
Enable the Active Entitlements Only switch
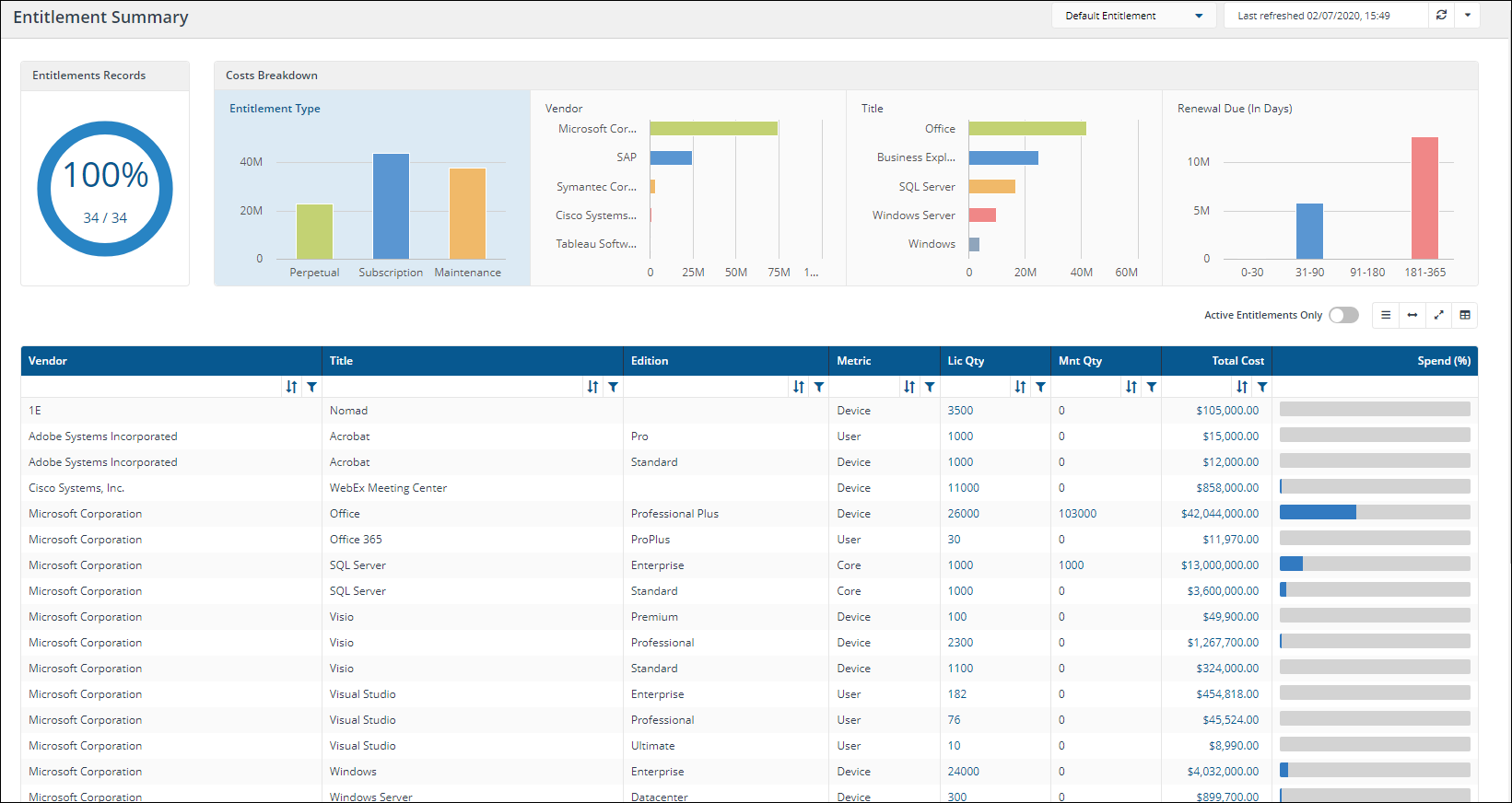[x=1343, y=315]
